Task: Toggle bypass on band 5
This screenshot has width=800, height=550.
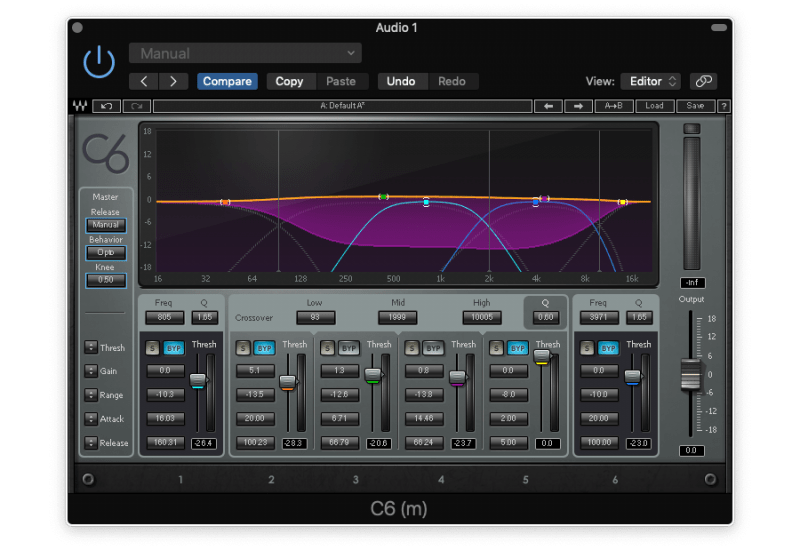Action: pos(518,348)
